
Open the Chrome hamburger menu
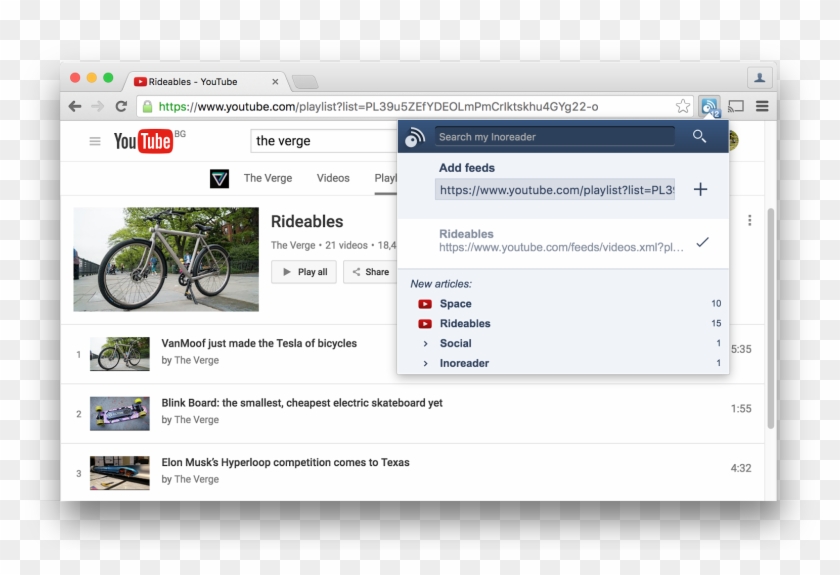pos(762,106)
